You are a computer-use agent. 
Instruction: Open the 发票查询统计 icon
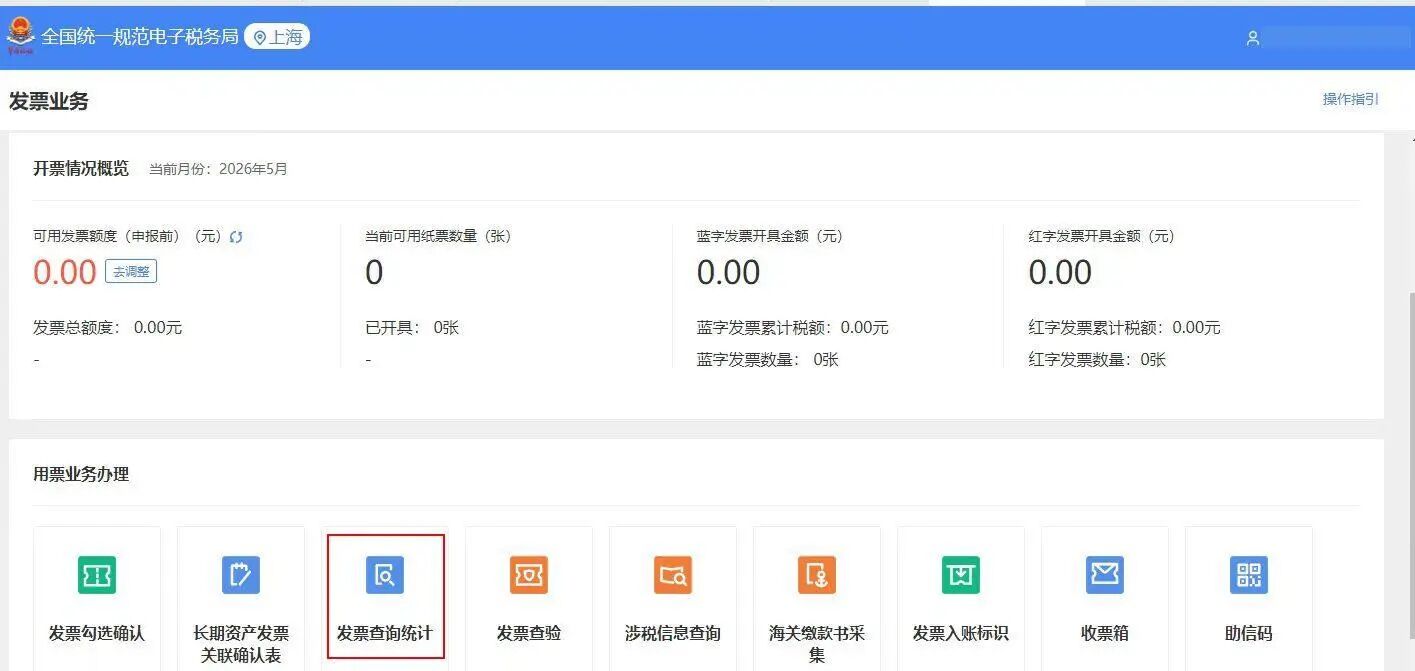pyautogui.click(x=385, y=575)
